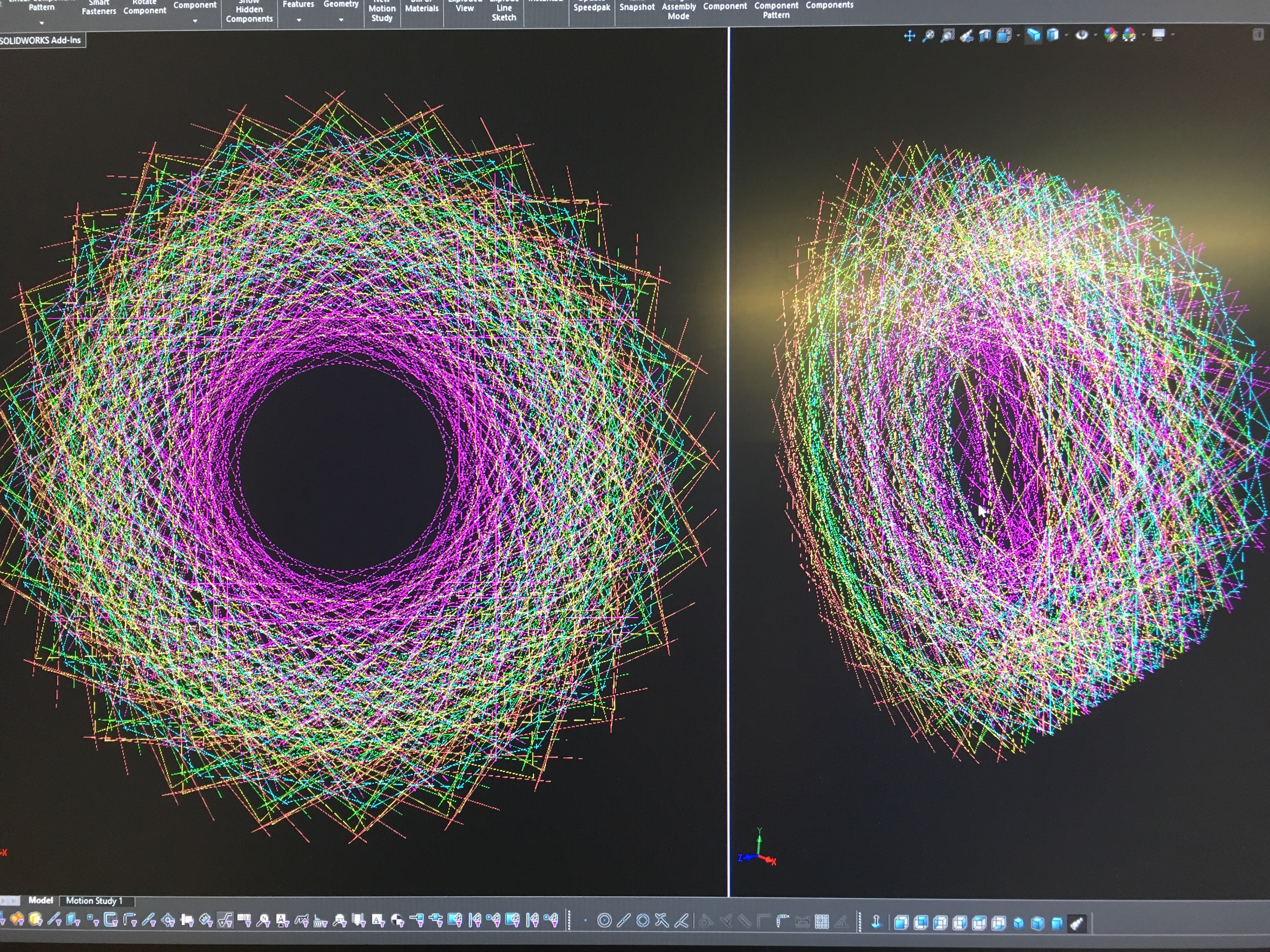This screenshot has width=1270, height=952.
Task: Open Bill of Materials command
Action: tap(422, 6)
